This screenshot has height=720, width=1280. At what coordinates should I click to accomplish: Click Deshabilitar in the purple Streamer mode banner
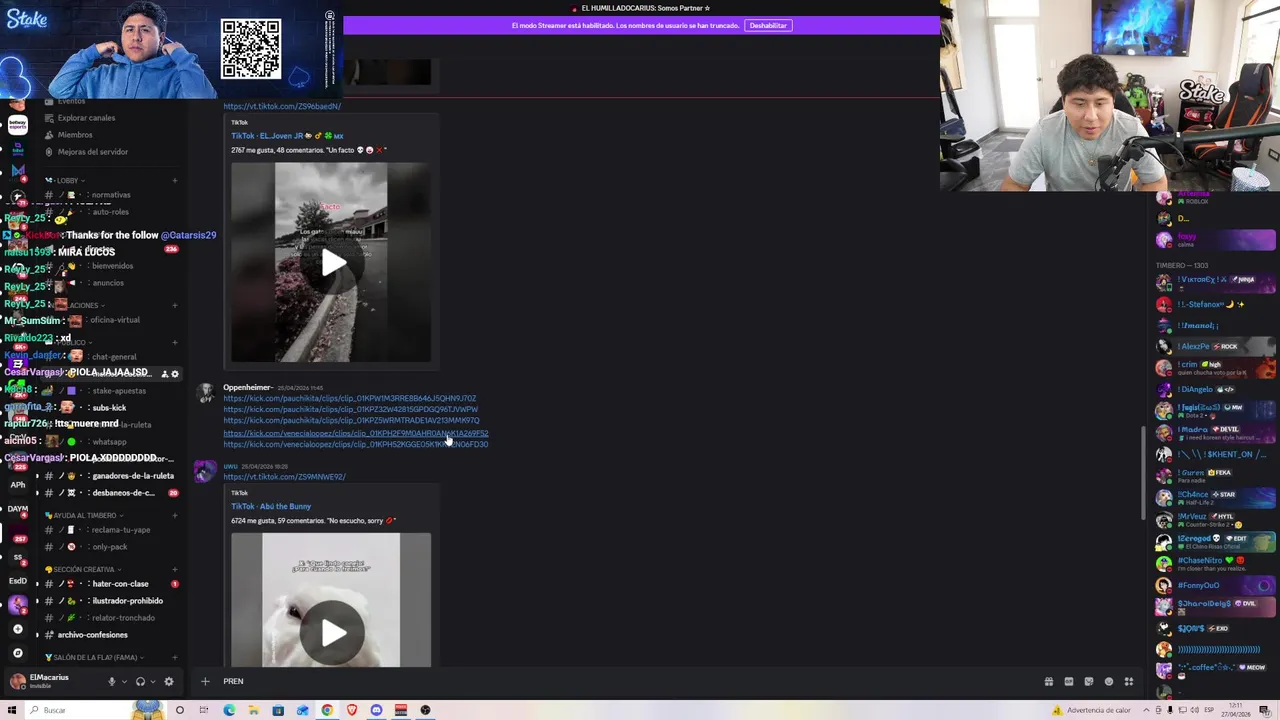click(768, 25)
